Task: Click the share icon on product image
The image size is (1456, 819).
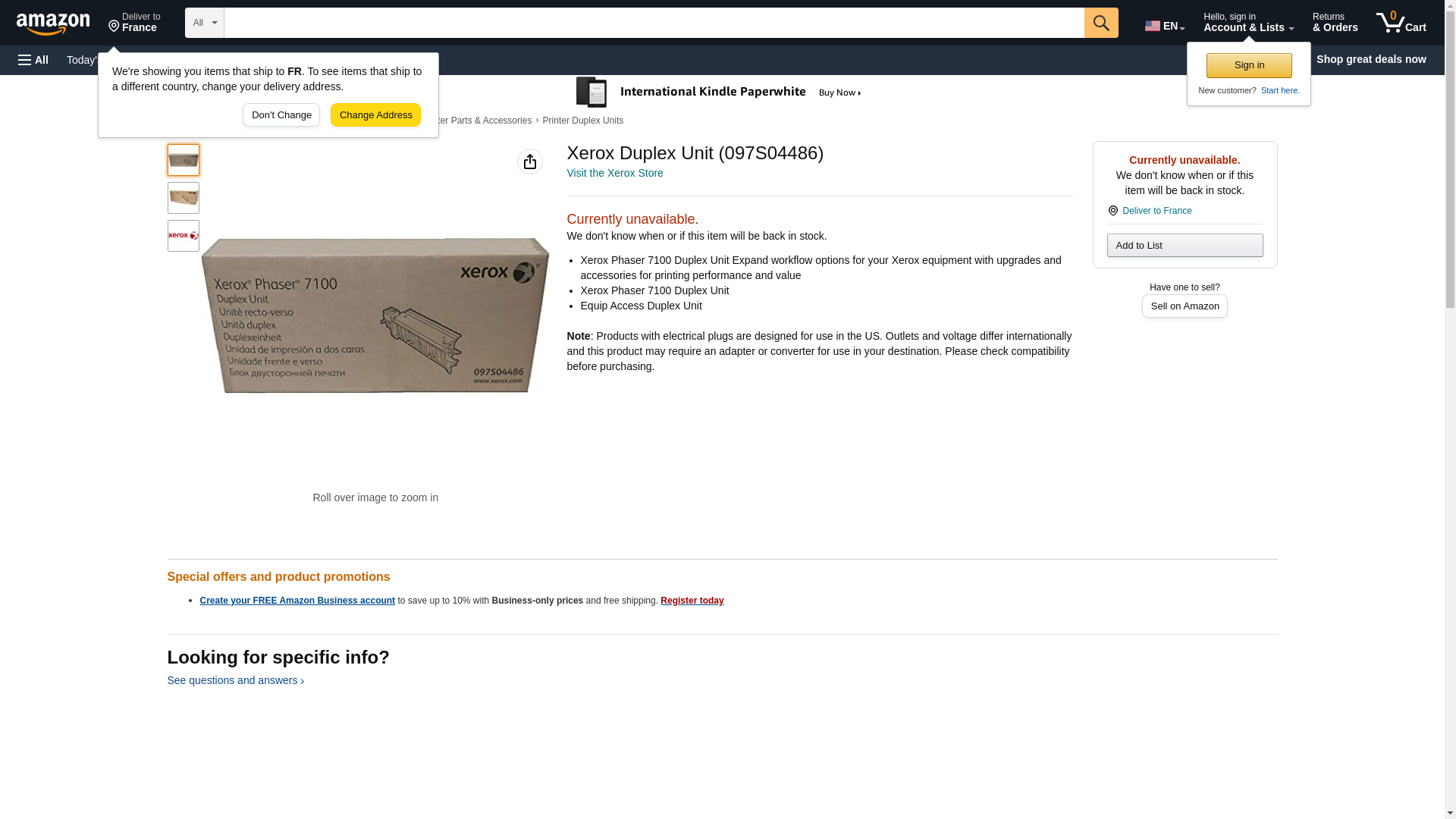Action: pyautogui.click(x=530, y=162)
